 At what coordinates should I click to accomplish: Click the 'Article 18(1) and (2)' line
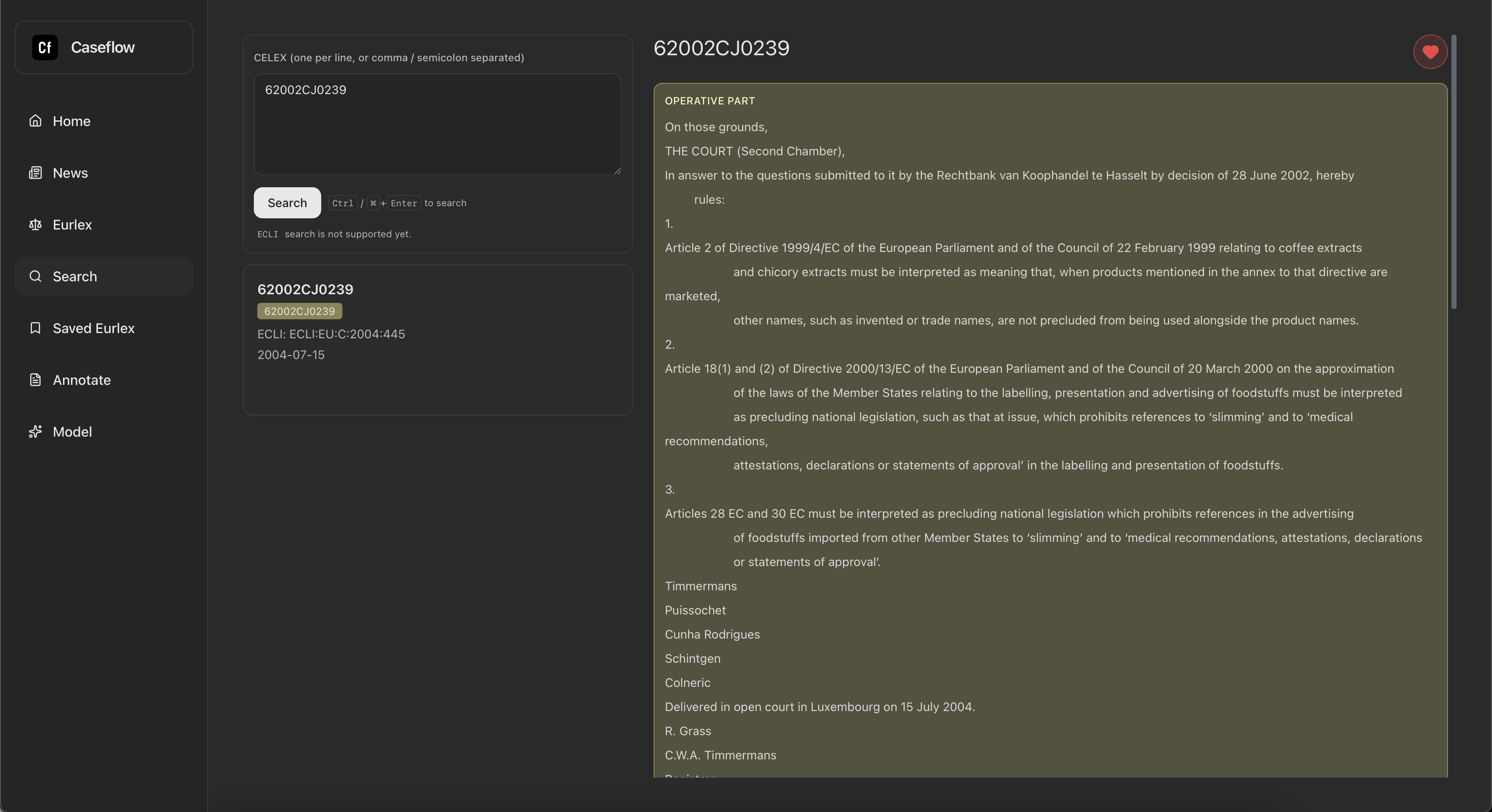click(1029, 368)
